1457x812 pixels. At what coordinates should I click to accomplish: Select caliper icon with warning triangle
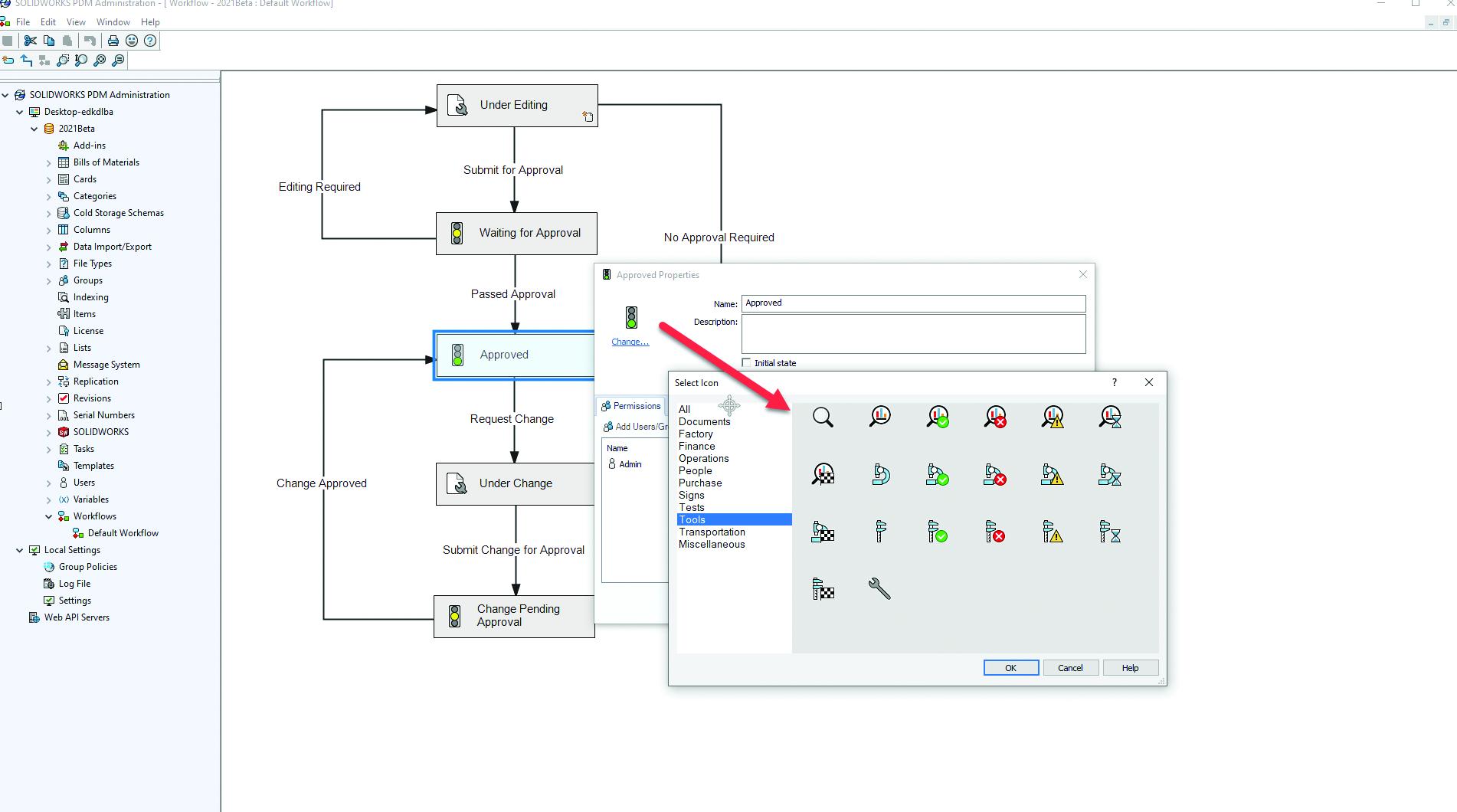click(1053, 532)
